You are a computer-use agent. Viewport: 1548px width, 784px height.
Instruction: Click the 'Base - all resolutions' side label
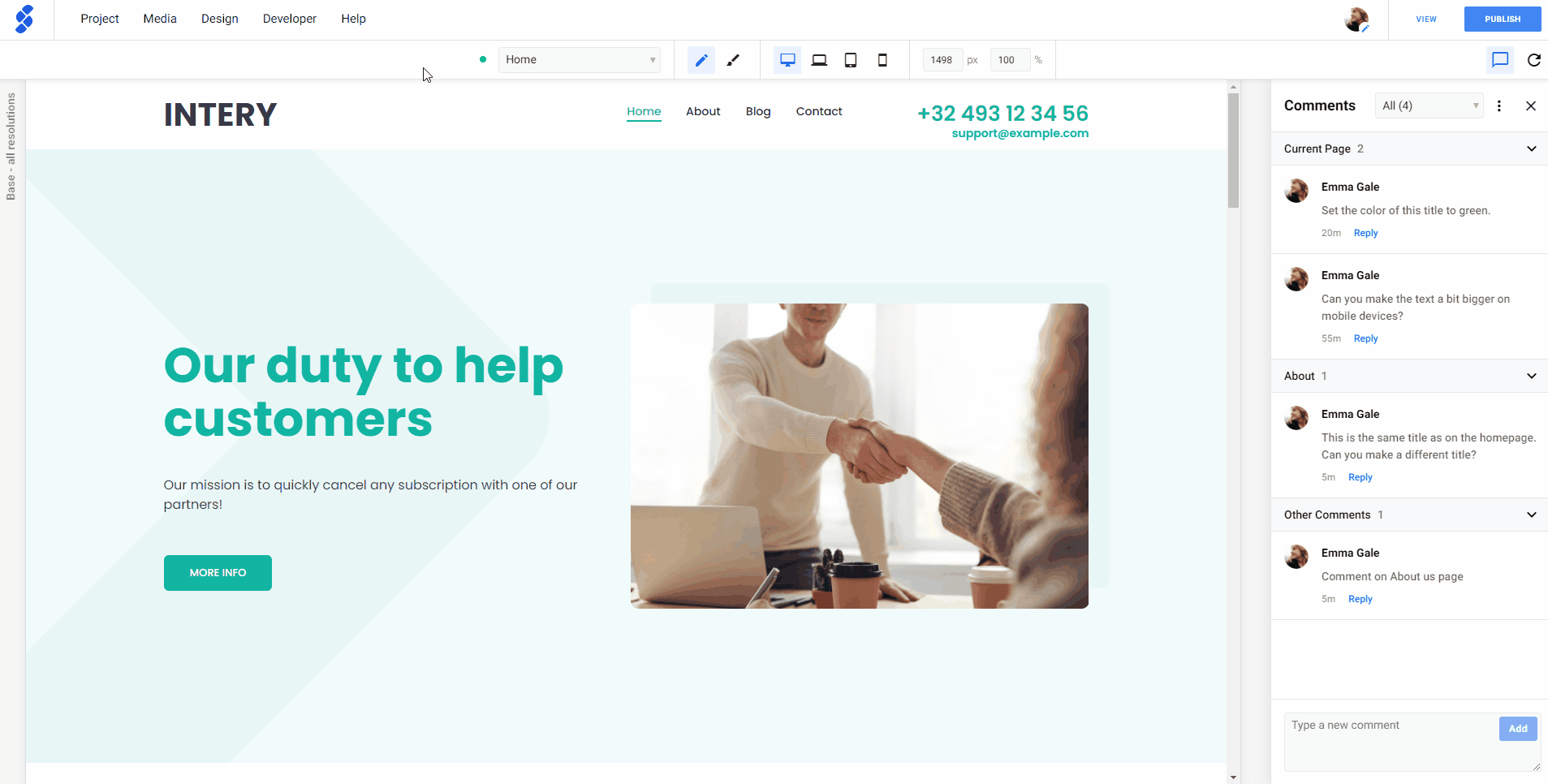pos(11,146)
